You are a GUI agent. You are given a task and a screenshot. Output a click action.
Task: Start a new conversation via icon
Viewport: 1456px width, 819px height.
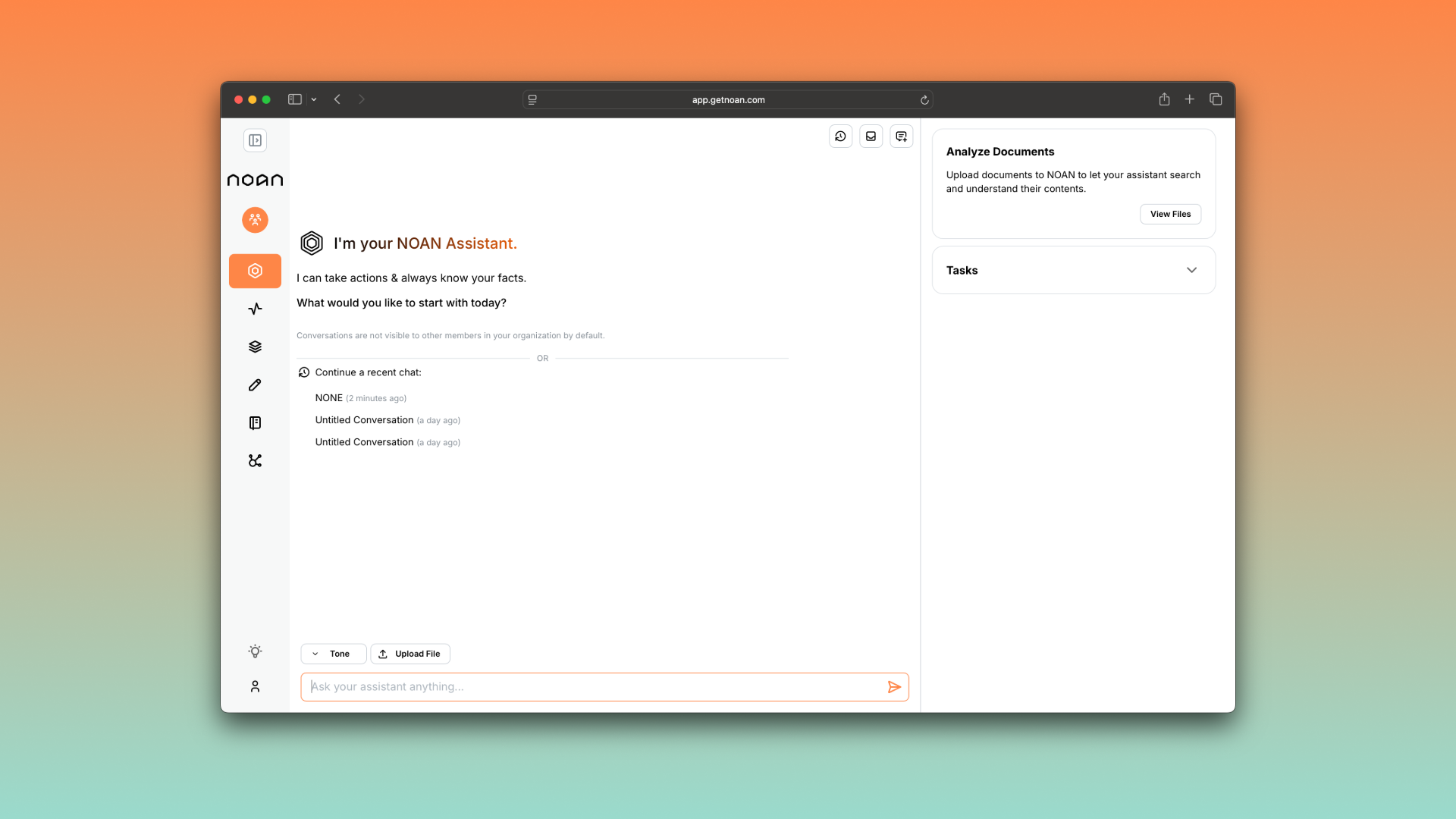click(x=901, y=136)
